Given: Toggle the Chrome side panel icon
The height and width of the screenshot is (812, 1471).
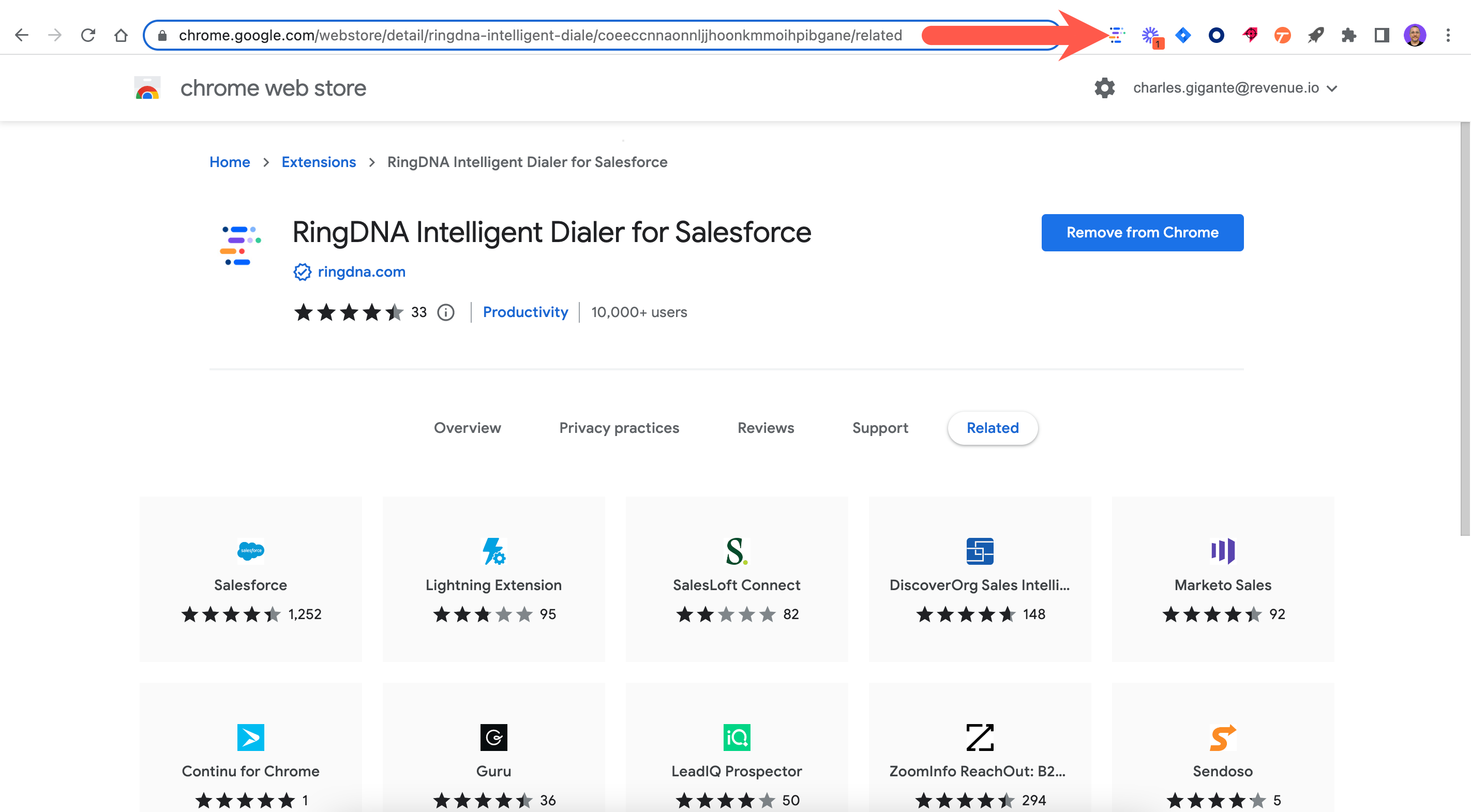Looking at the screenshot, I should tap(1382, 35).
